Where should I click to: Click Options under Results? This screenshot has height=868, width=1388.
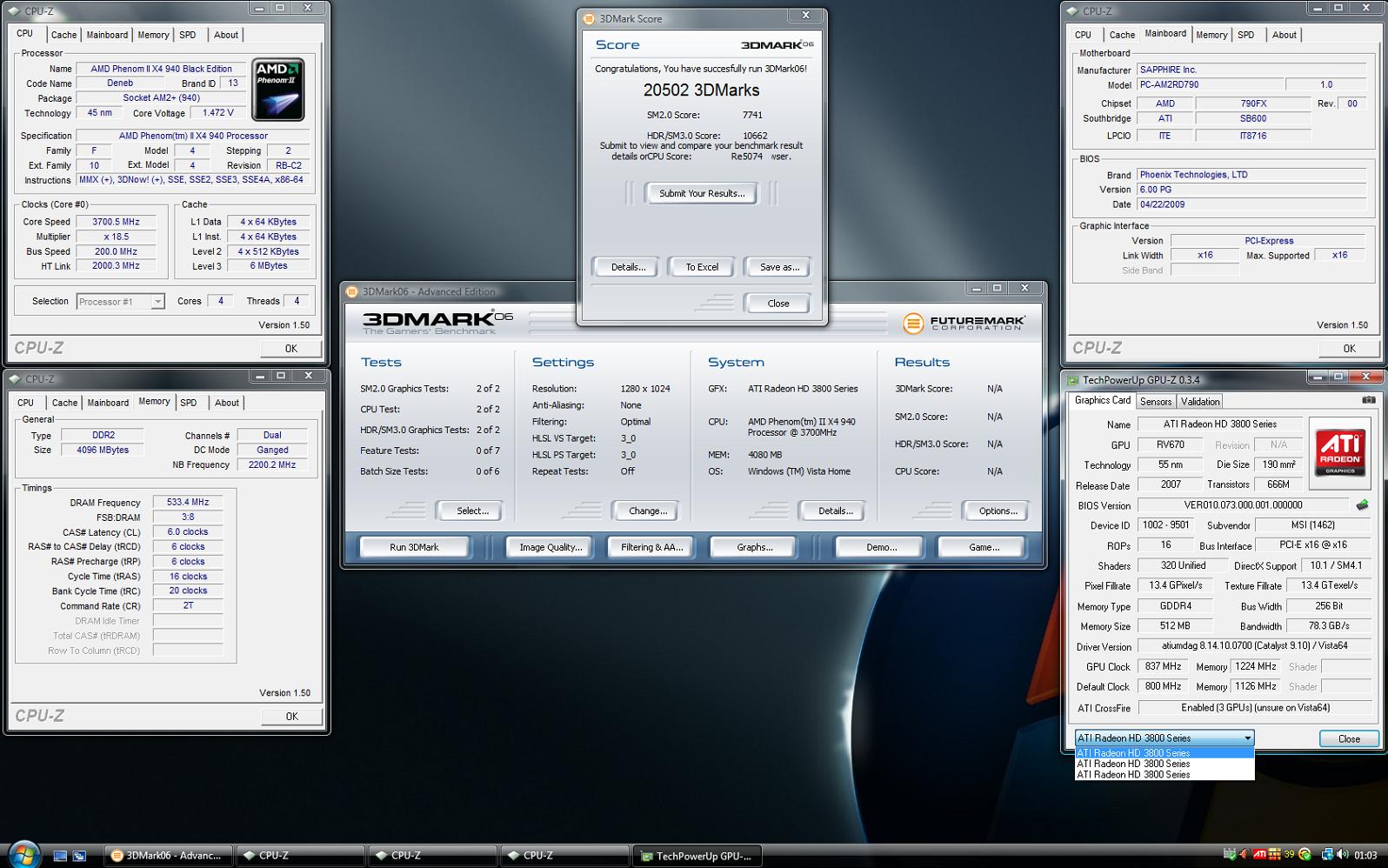tap(998, 511)
